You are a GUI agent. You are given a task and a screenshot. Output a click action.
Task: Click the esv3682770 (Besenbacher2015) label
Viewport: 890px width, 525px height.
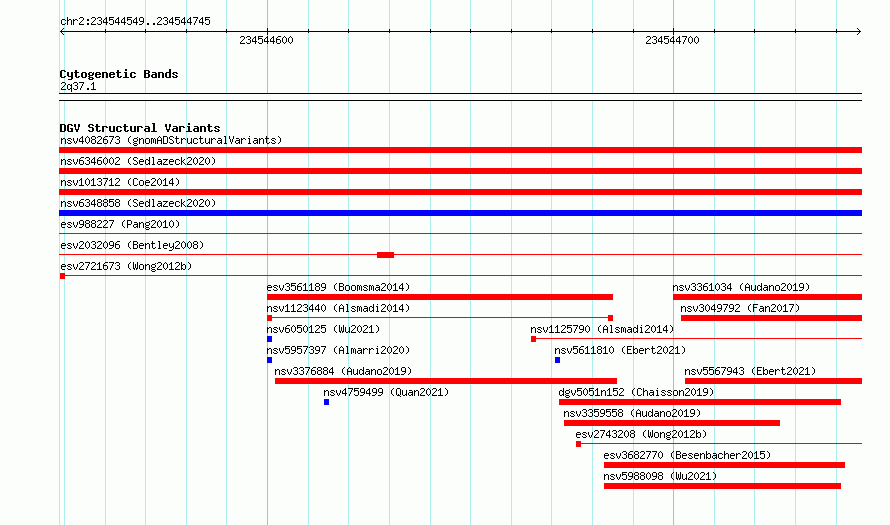click(x=687, y=455)
